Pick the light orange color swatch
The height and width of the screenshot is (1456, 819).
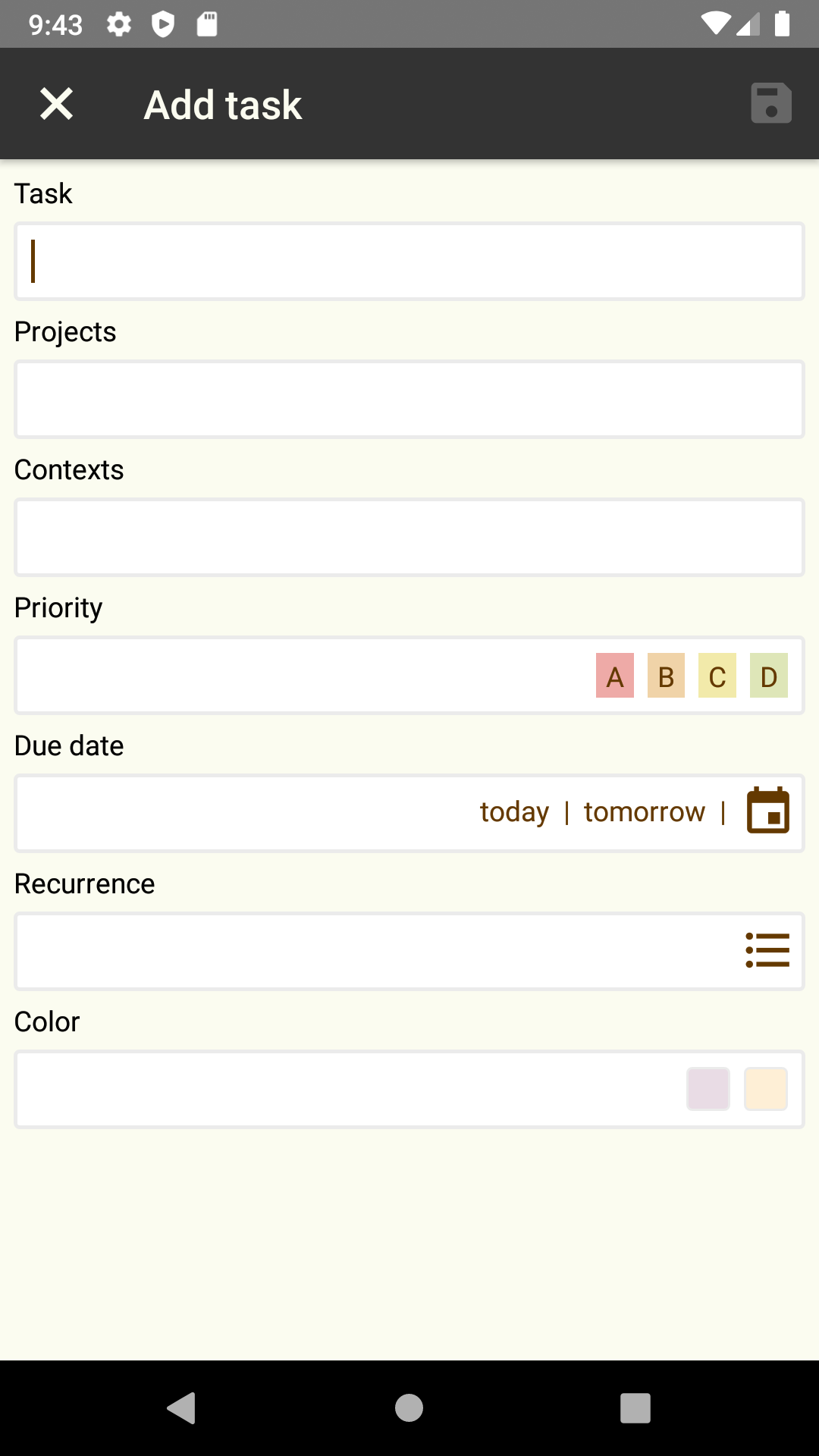[x=766, y=1089]
